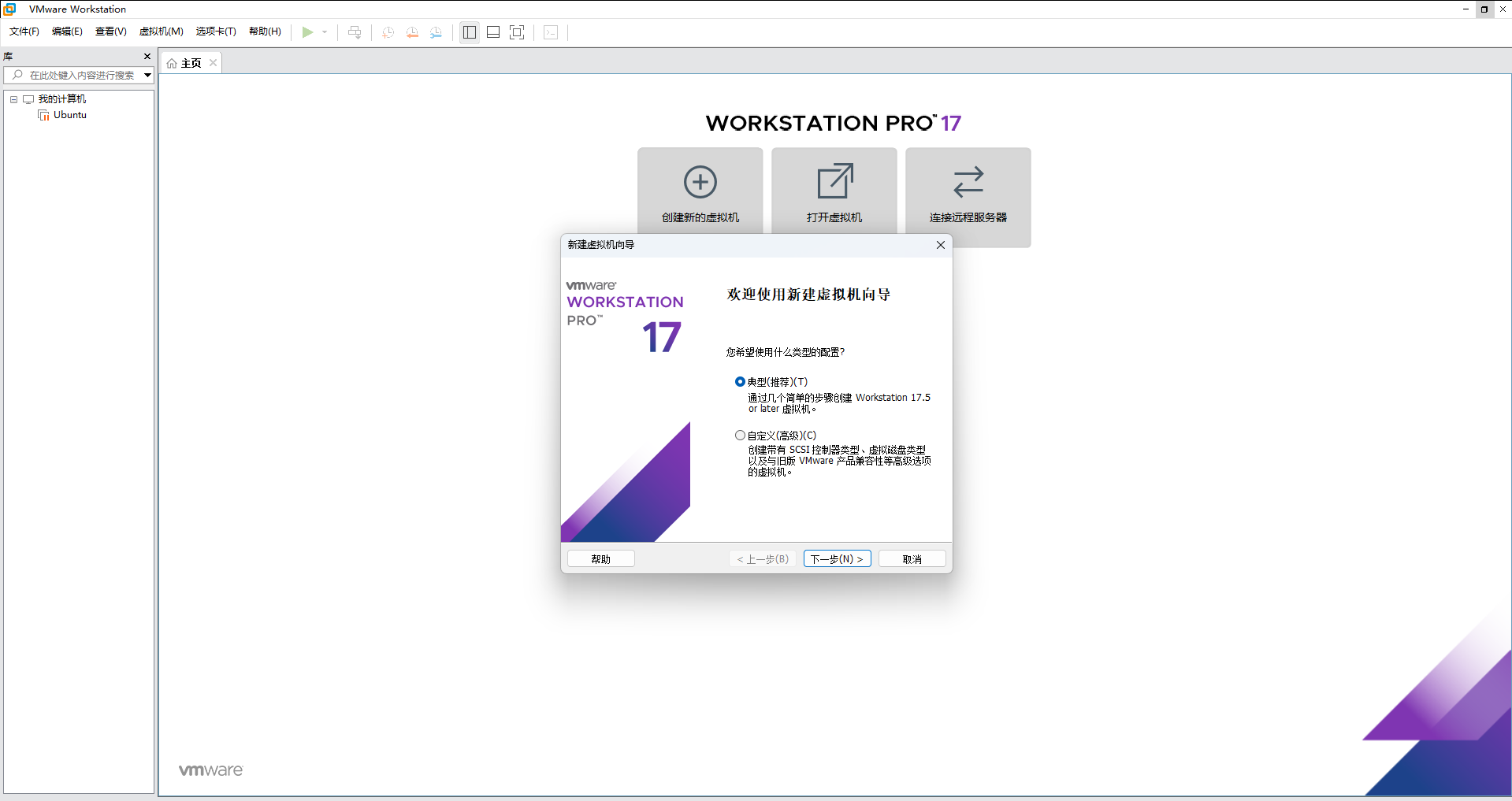Click the console view terminal icon
1512x801 pixels.
(551, 32)
